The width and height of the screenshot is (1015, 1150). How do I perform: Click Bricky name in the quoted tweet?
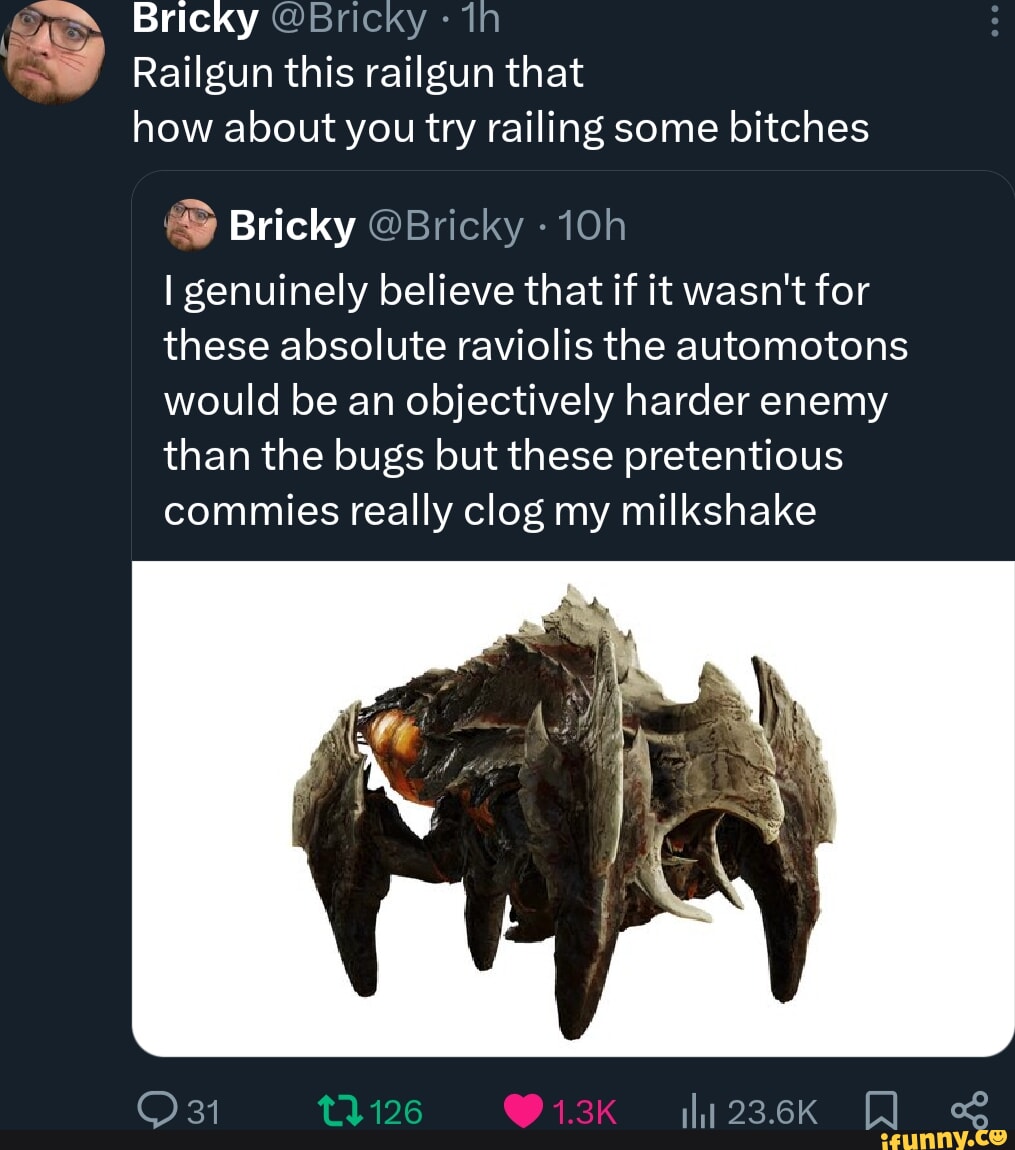click(291, 227)
